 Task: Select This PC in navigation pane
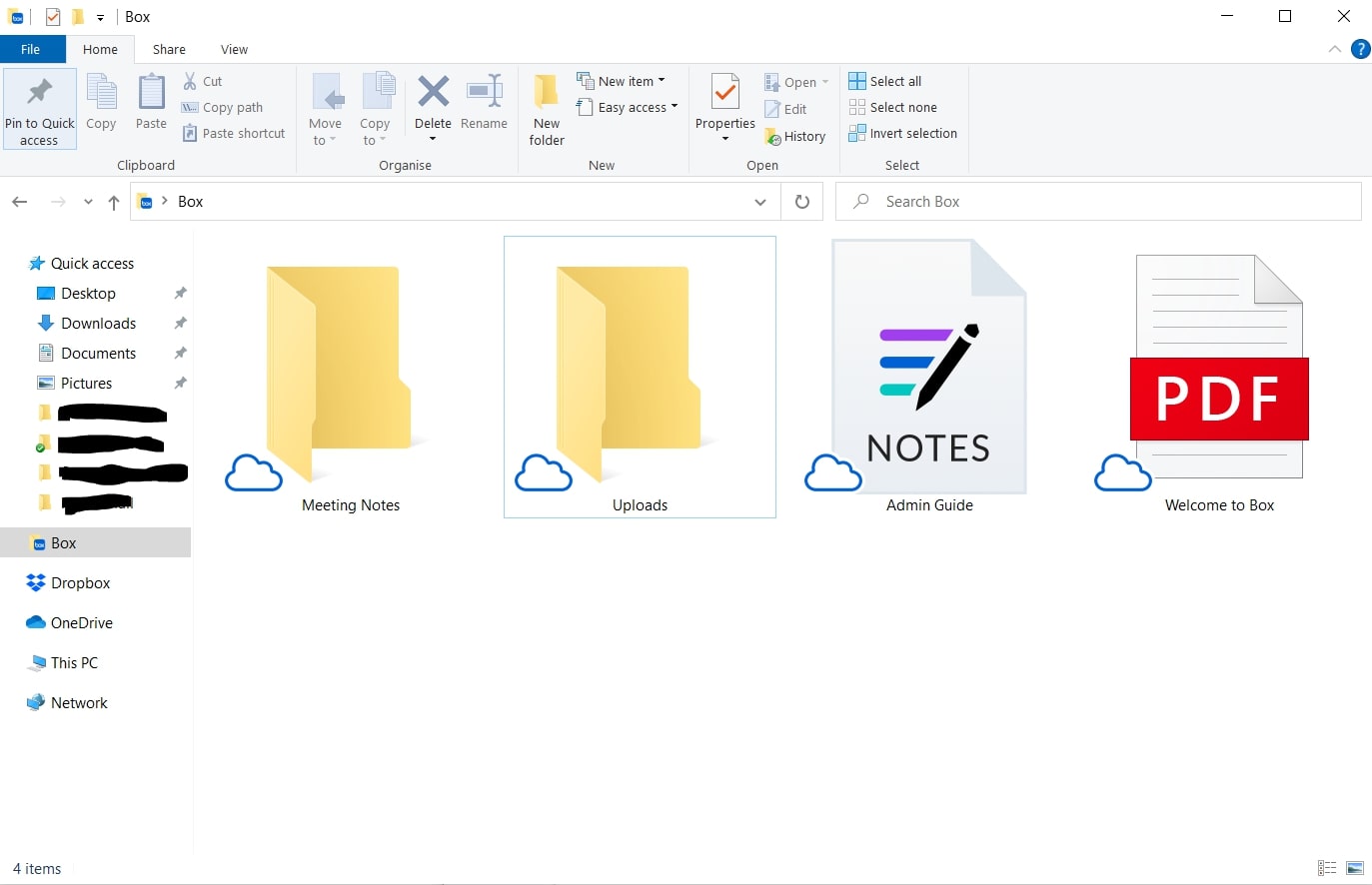pyautogui.click(x=74, y=663)
